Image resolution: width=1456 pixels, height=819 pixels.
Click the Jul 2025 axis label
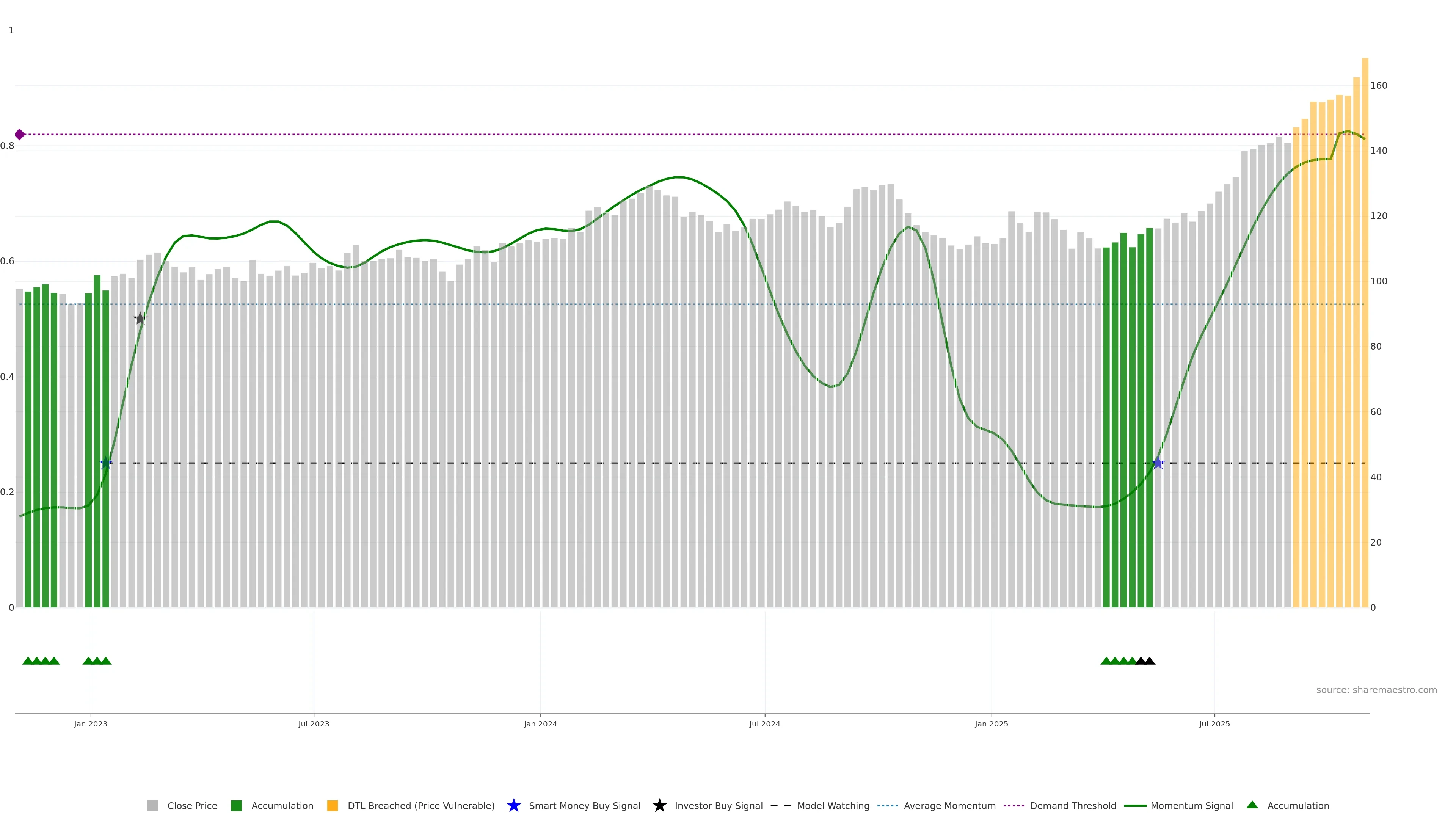pos(1214,723)
